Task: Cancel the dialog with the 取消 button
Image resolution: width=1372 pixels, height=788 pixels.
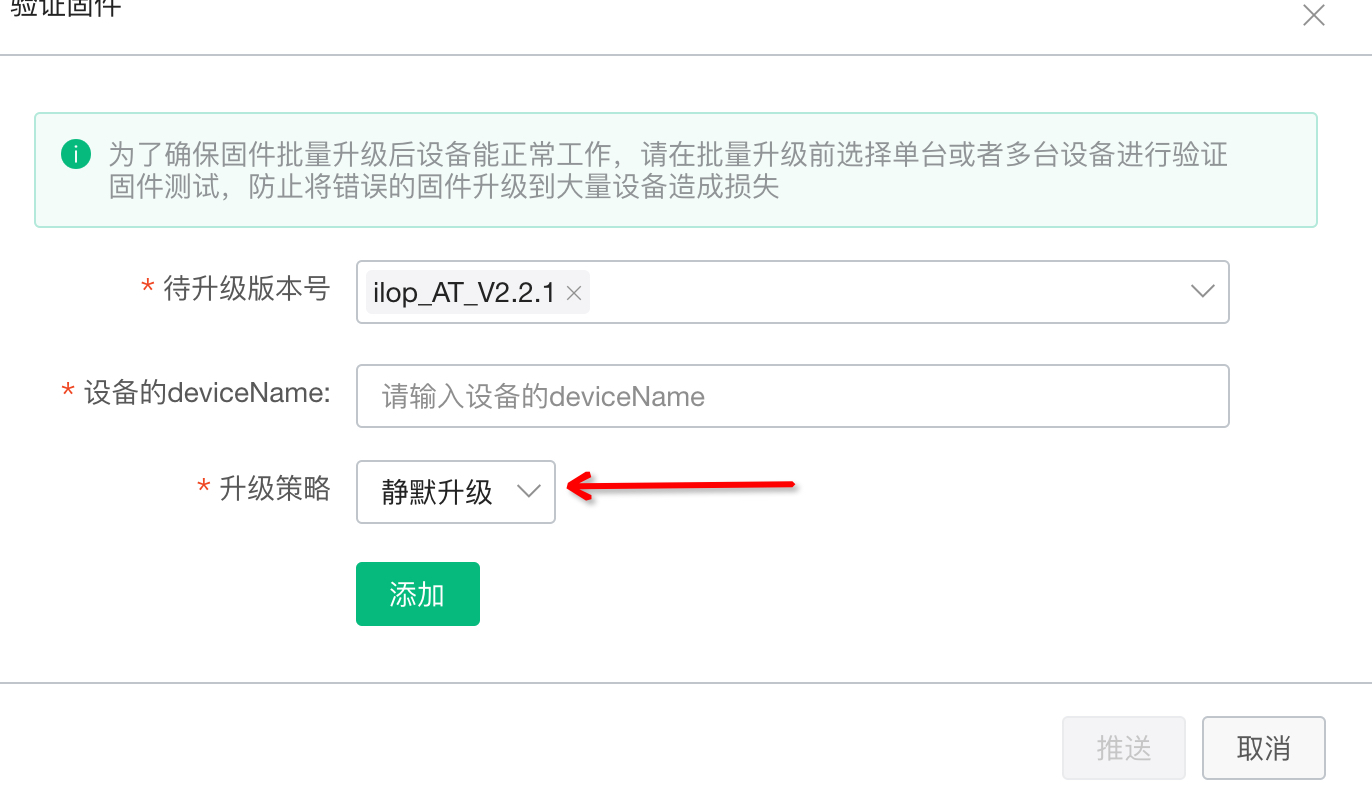Action: tap(1263, 748)
